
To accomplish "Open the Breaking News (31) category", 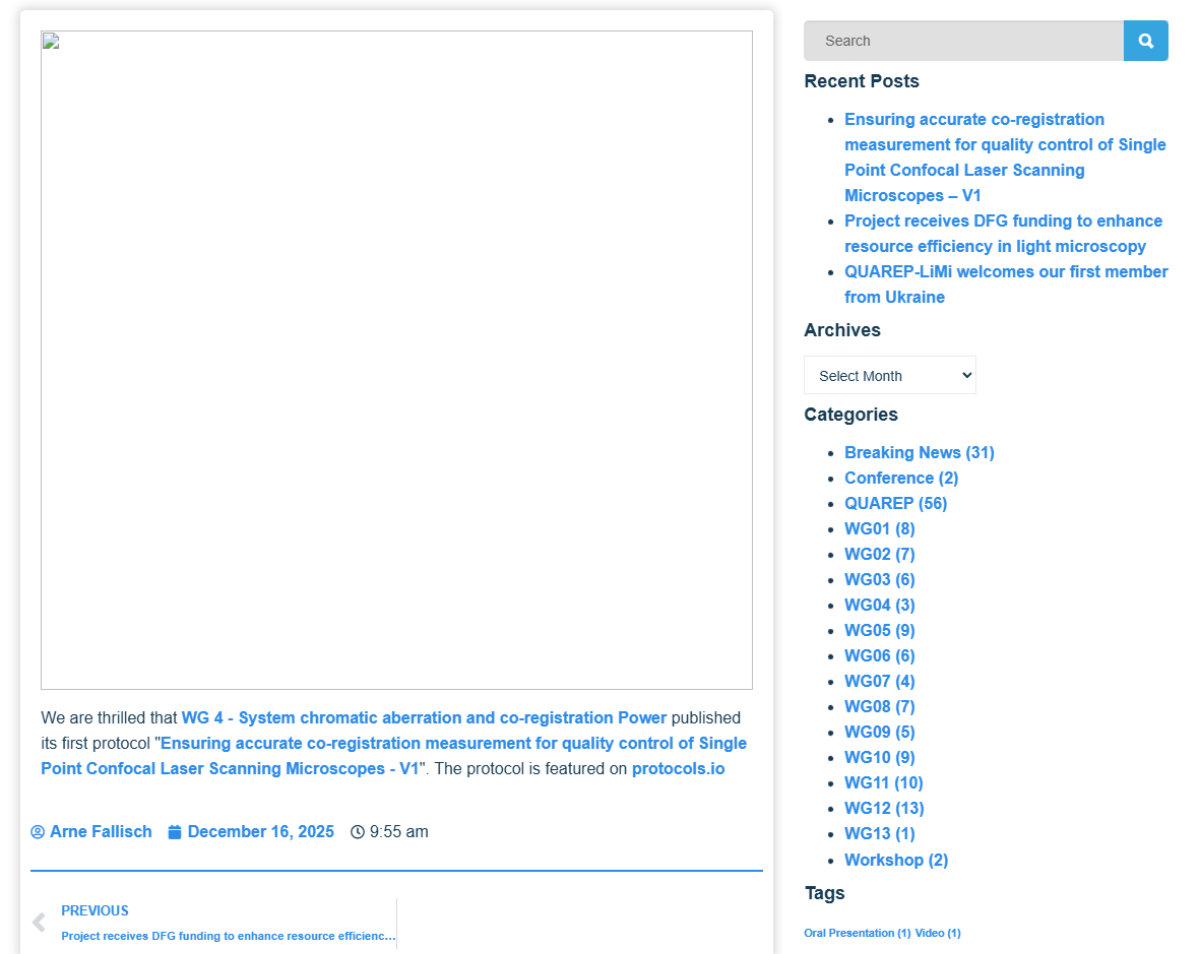I will point(919,453).
